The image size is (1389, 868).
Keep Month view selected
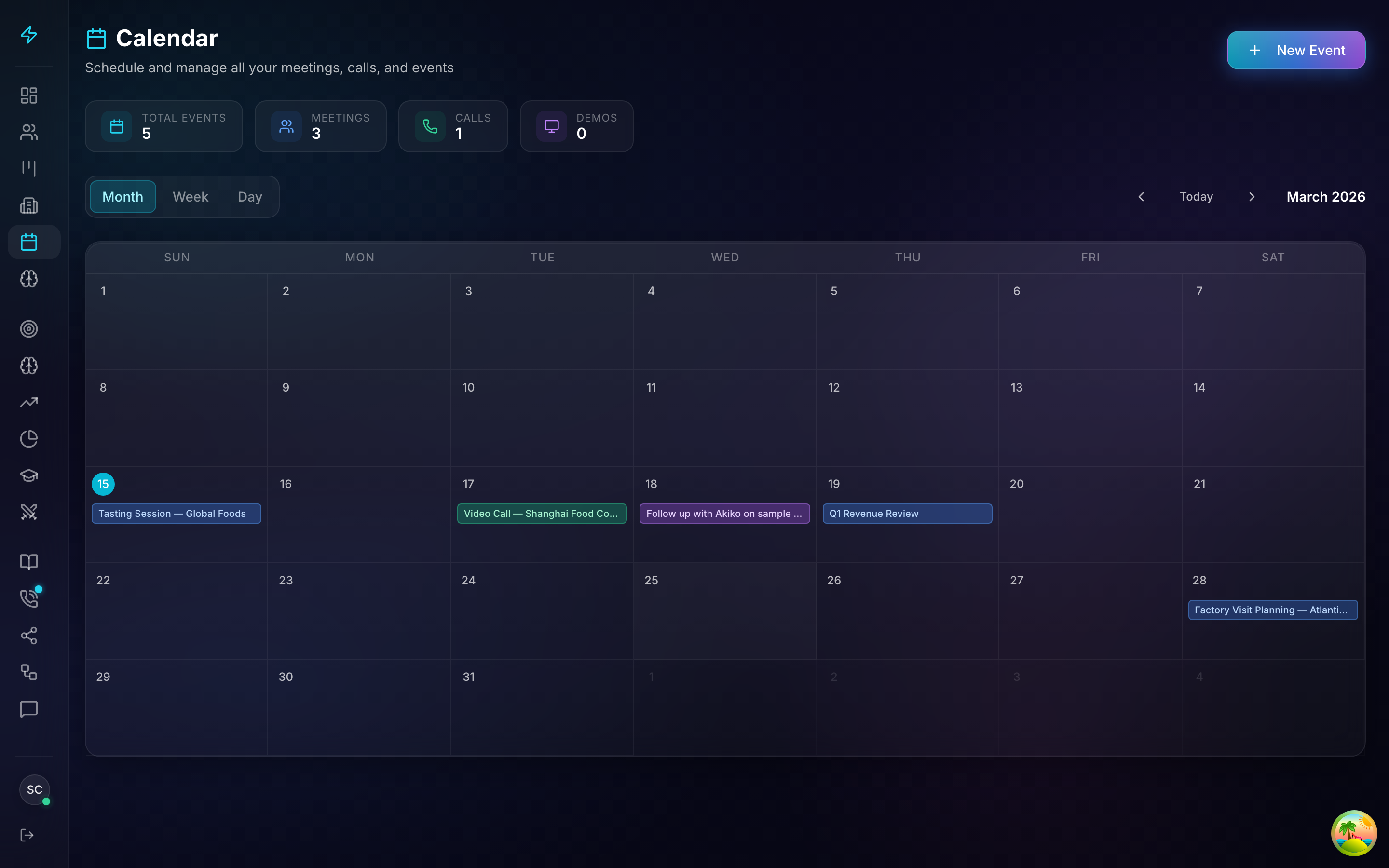point(122,196)
